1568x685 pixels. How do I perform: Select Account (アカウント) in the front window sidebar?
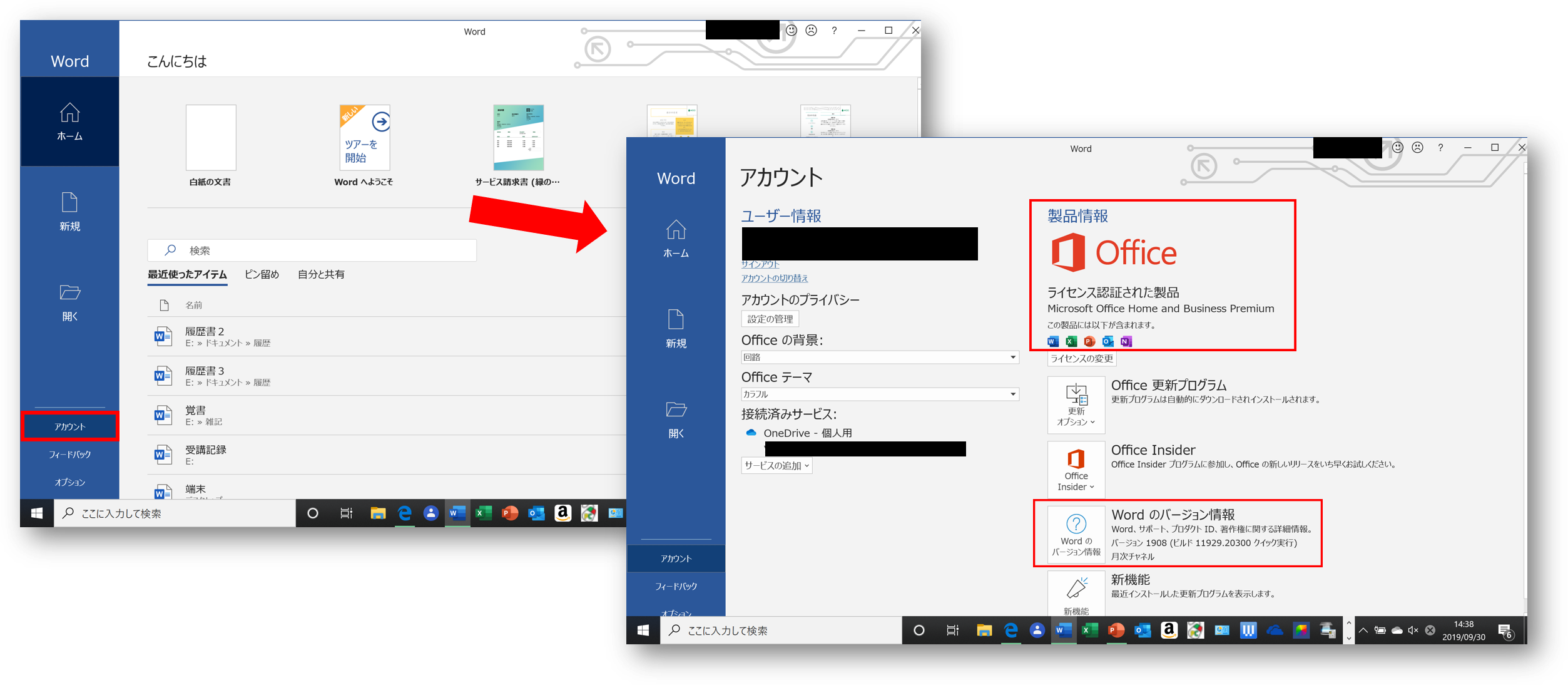[676, 559]
